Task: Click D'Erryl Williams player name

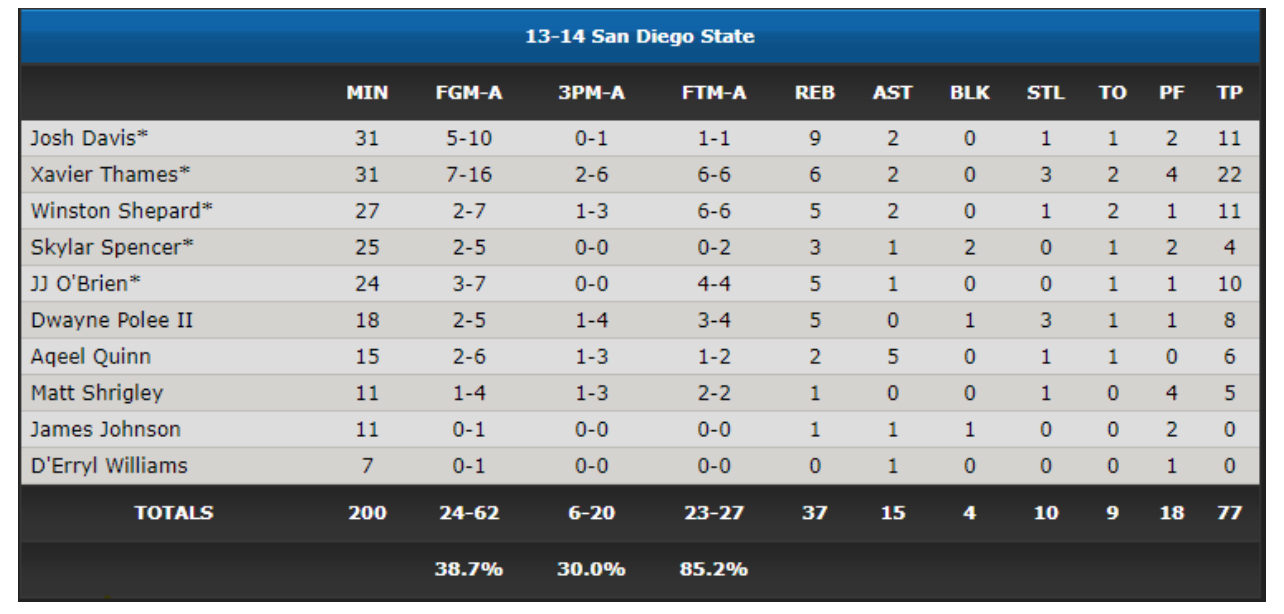Action: (x=109, y=466)
